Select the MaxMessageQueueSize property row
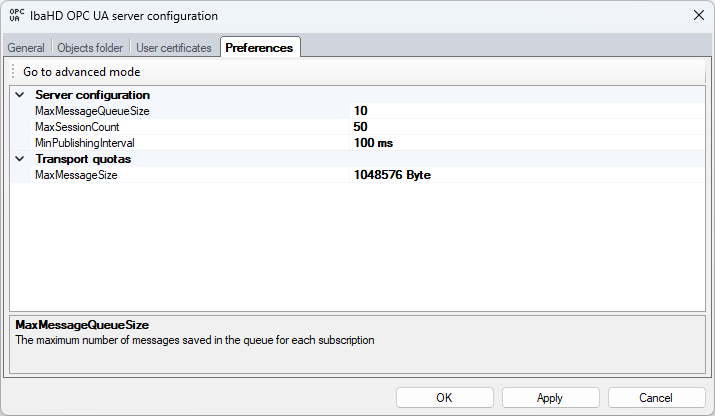This screenshot has width=715, height=416. click(x=92, y=111)
